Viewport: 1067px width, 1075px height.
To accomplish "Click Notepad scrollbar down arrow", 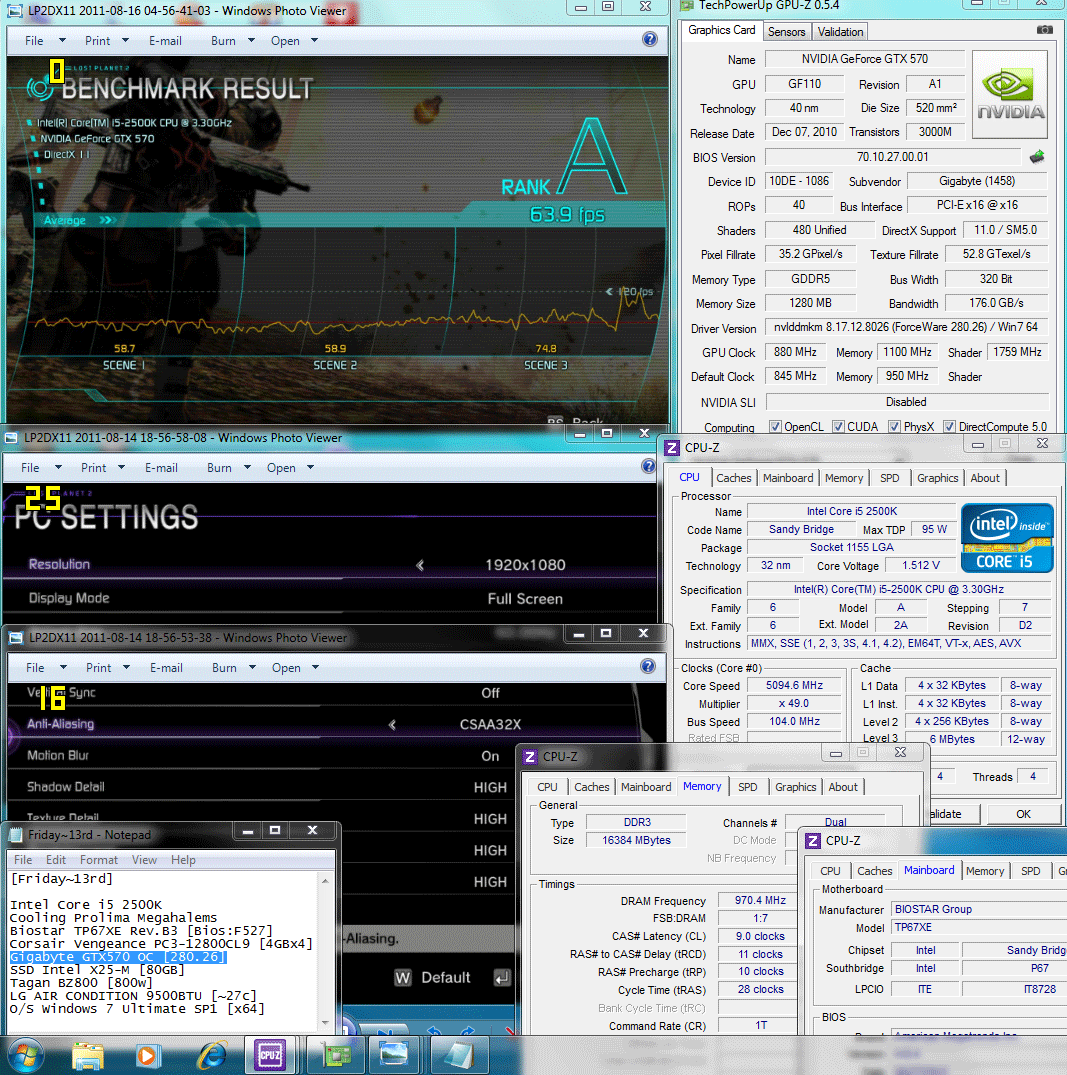I will 326,1022.
